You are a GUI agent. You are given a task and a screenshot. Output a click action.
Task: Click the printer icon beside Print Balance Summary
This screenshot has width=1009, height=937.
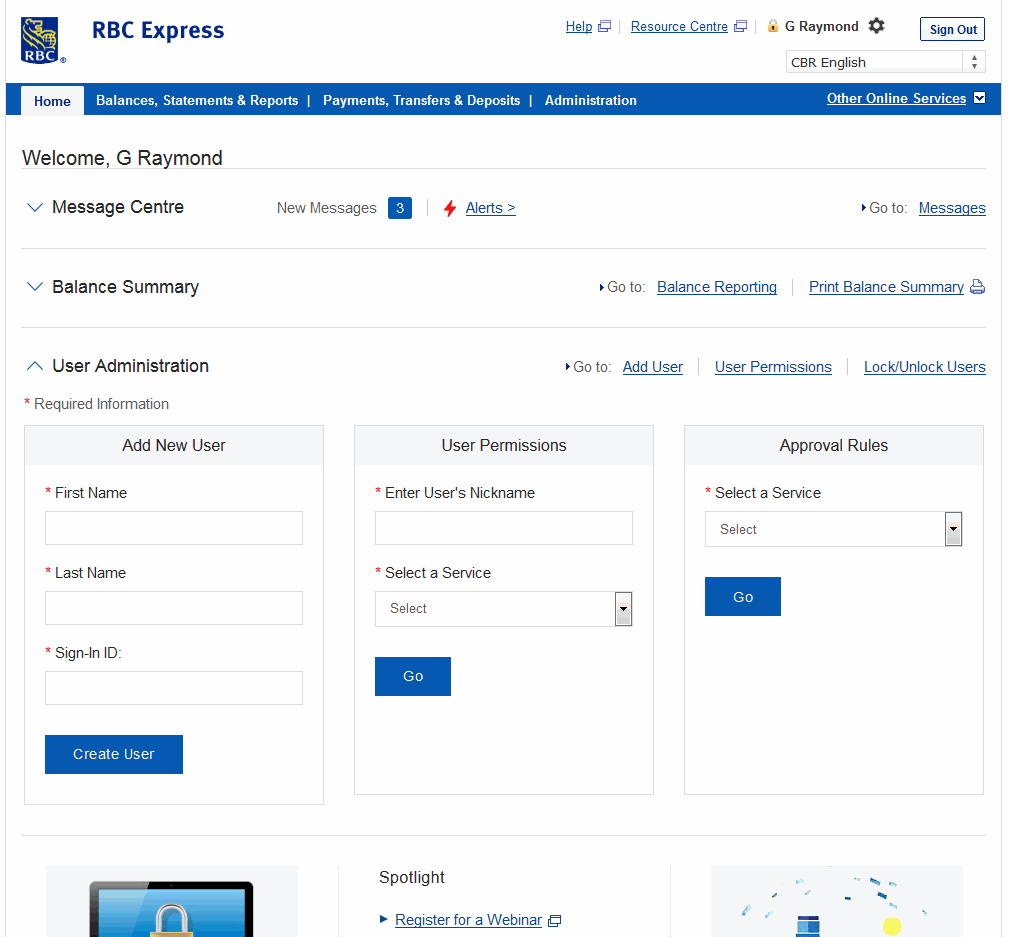[977, 287]
